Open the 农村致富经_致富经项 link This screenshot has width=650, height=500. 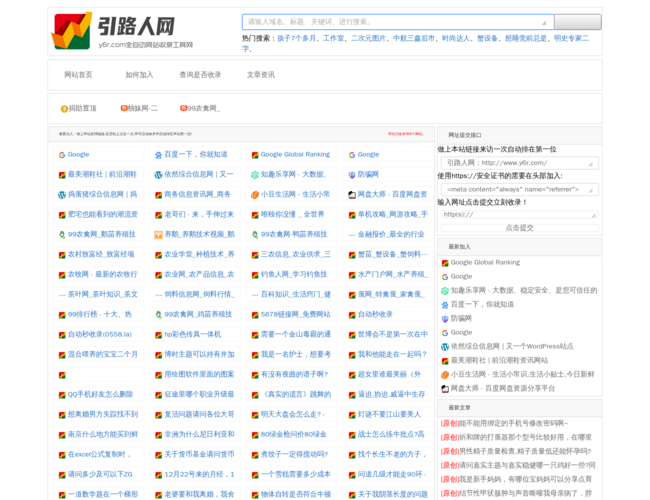coord(101,254)
